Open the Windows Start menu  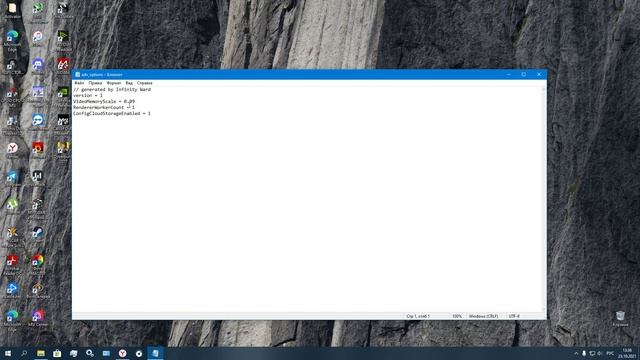[x=8, y=353]
